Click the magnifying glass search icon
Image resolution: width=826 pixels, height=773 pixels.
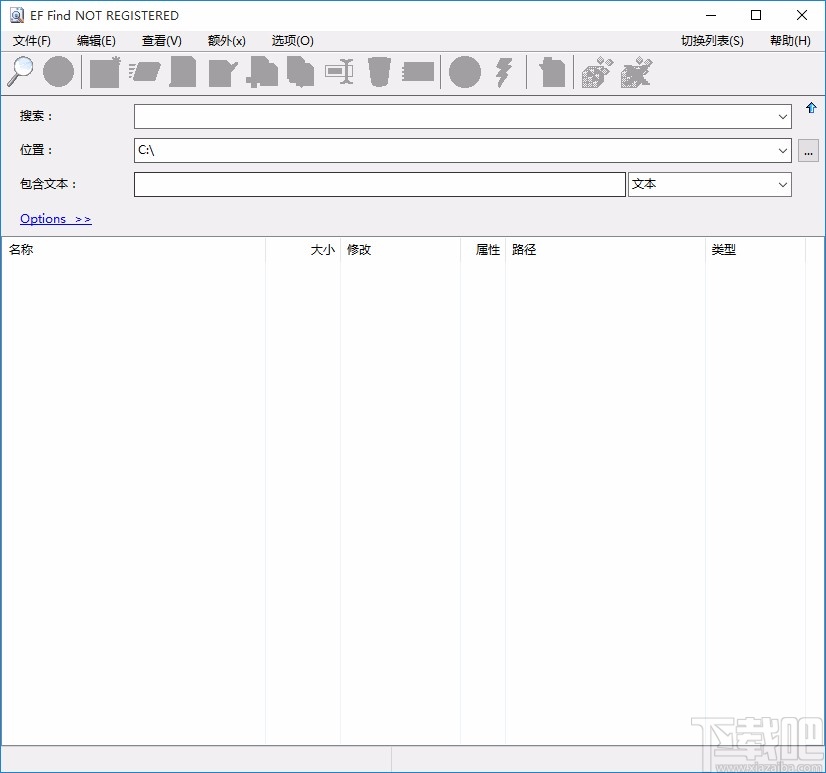click(x=20, y=72)
